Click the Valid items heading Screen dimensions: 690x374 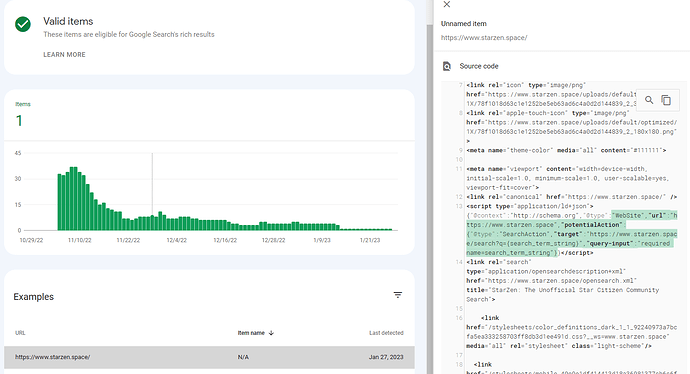pyautogui.click(x=68, y=21)
